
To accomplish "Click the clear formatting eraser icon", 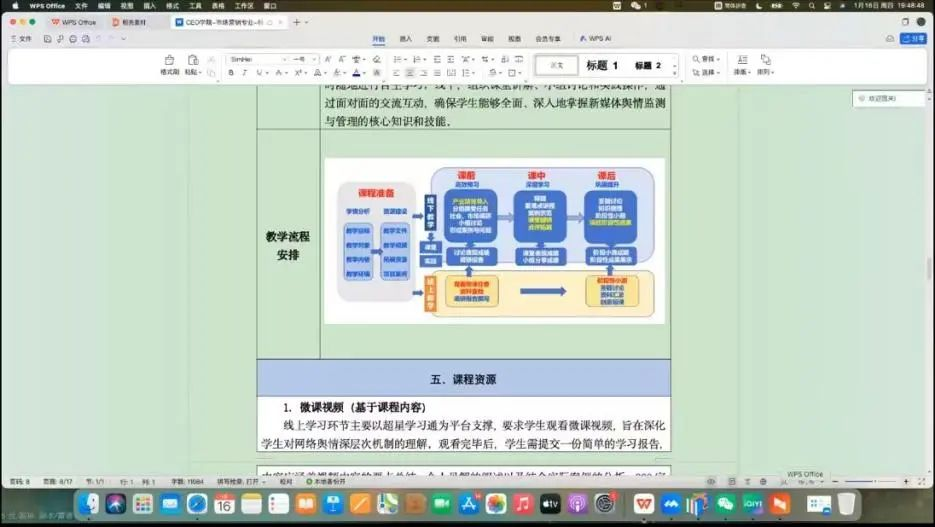I will point(376,60).
